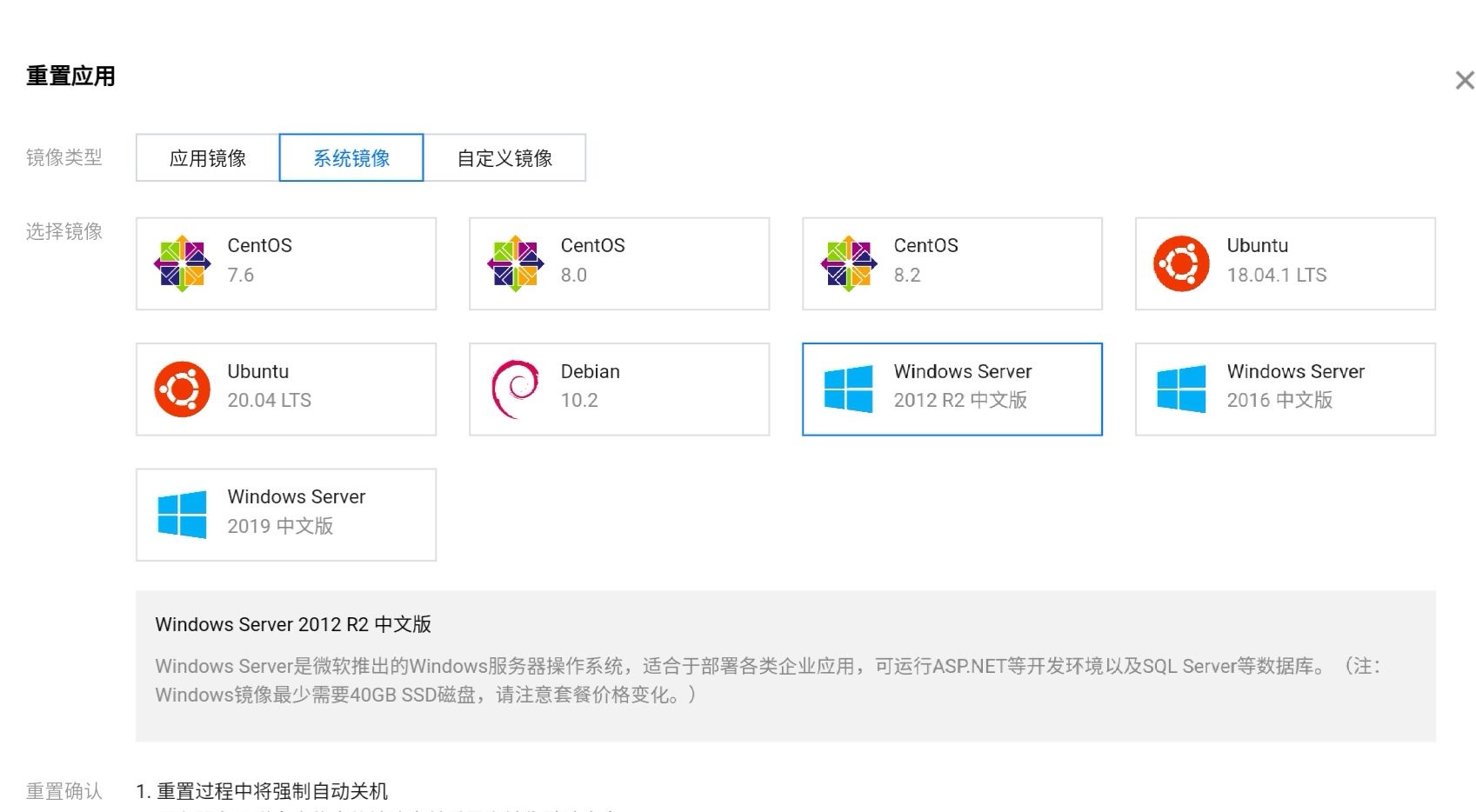Image resolution: width=1476 pixels, height=812 pixels.
Task: Select the Debian 10.2 swirl icon
Action: [515, 387]
